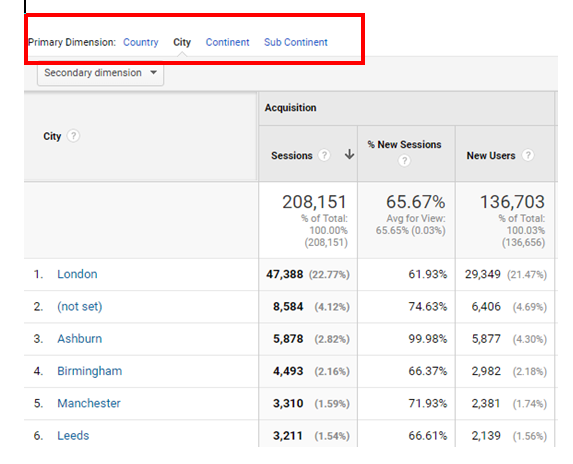The height and width of the screenshot is (464, 573).
Task: Open the Sessions metric help icon
Action: coord(324,155)
